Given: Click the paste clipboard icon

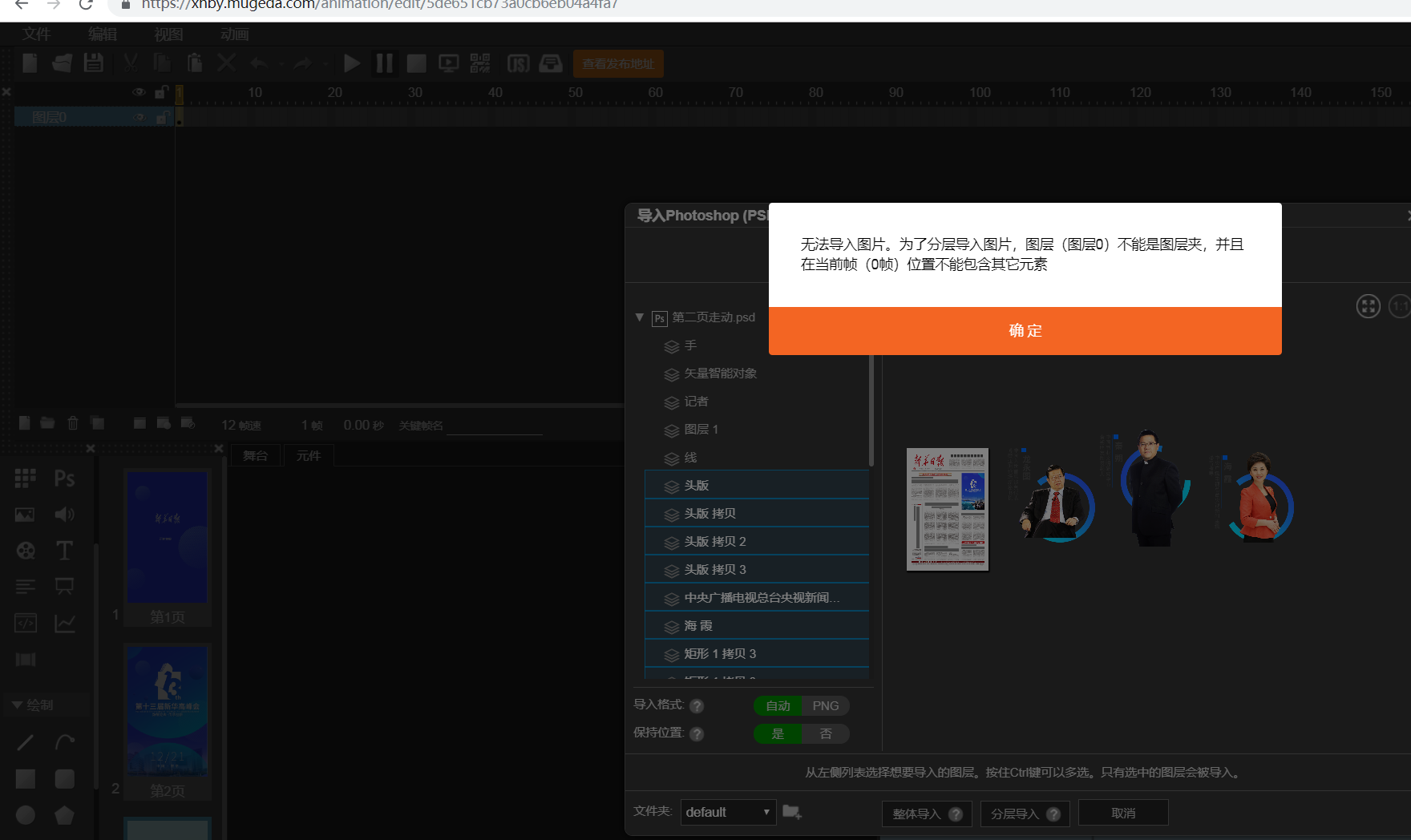Looking at the screenshot, I should coord(194,63).
